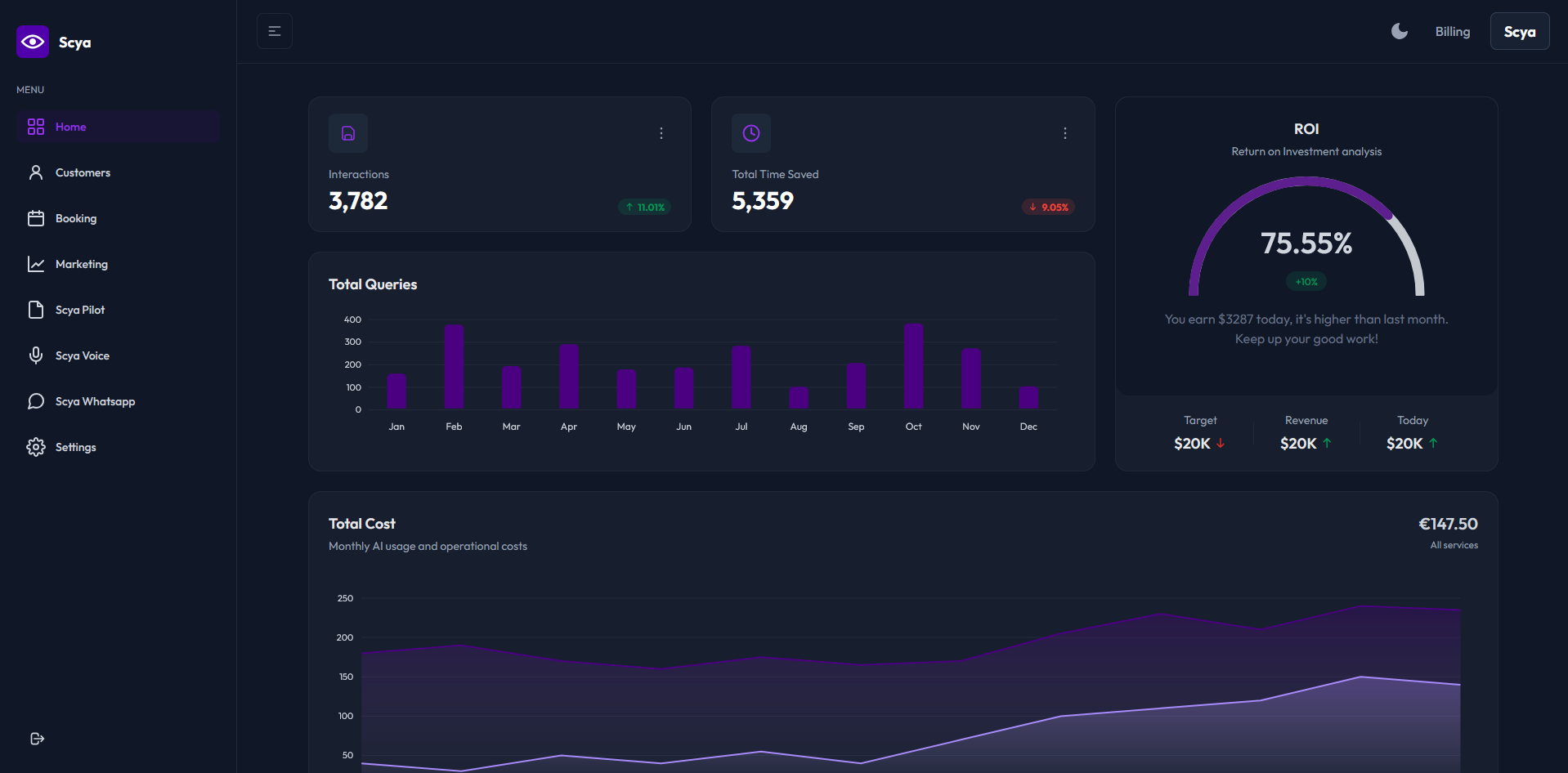The image size is (1568, 773).
Task: Open the Interactions card options menu
Action: tap(661, 132)
